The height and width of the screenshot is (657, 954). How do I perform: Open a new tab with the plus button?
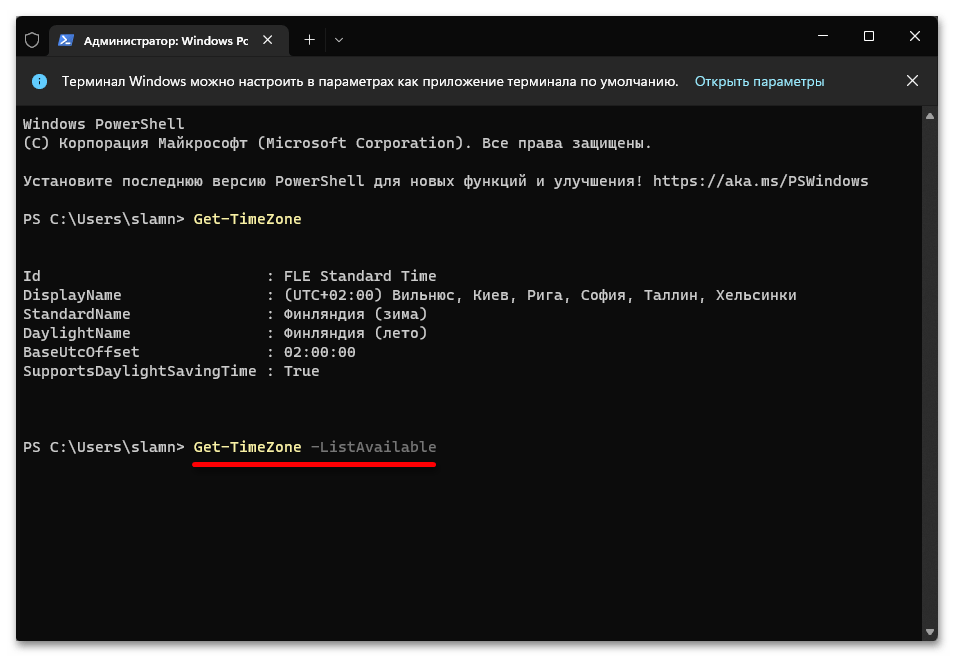tap(309, 40)
